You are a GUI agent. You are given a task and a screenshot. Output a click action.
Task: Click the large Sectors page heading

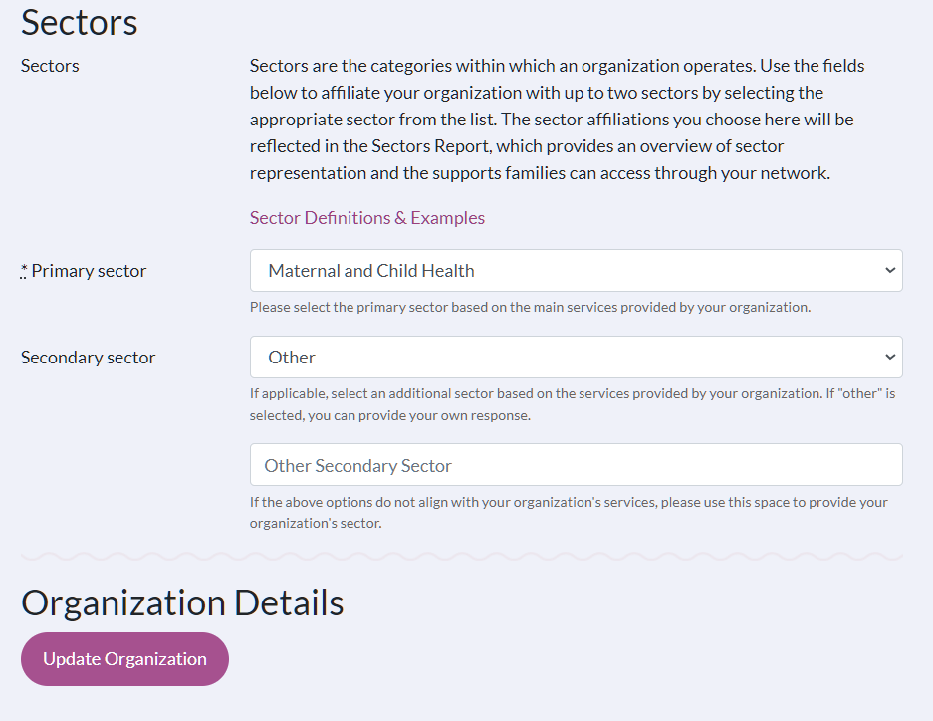(79, 22)
